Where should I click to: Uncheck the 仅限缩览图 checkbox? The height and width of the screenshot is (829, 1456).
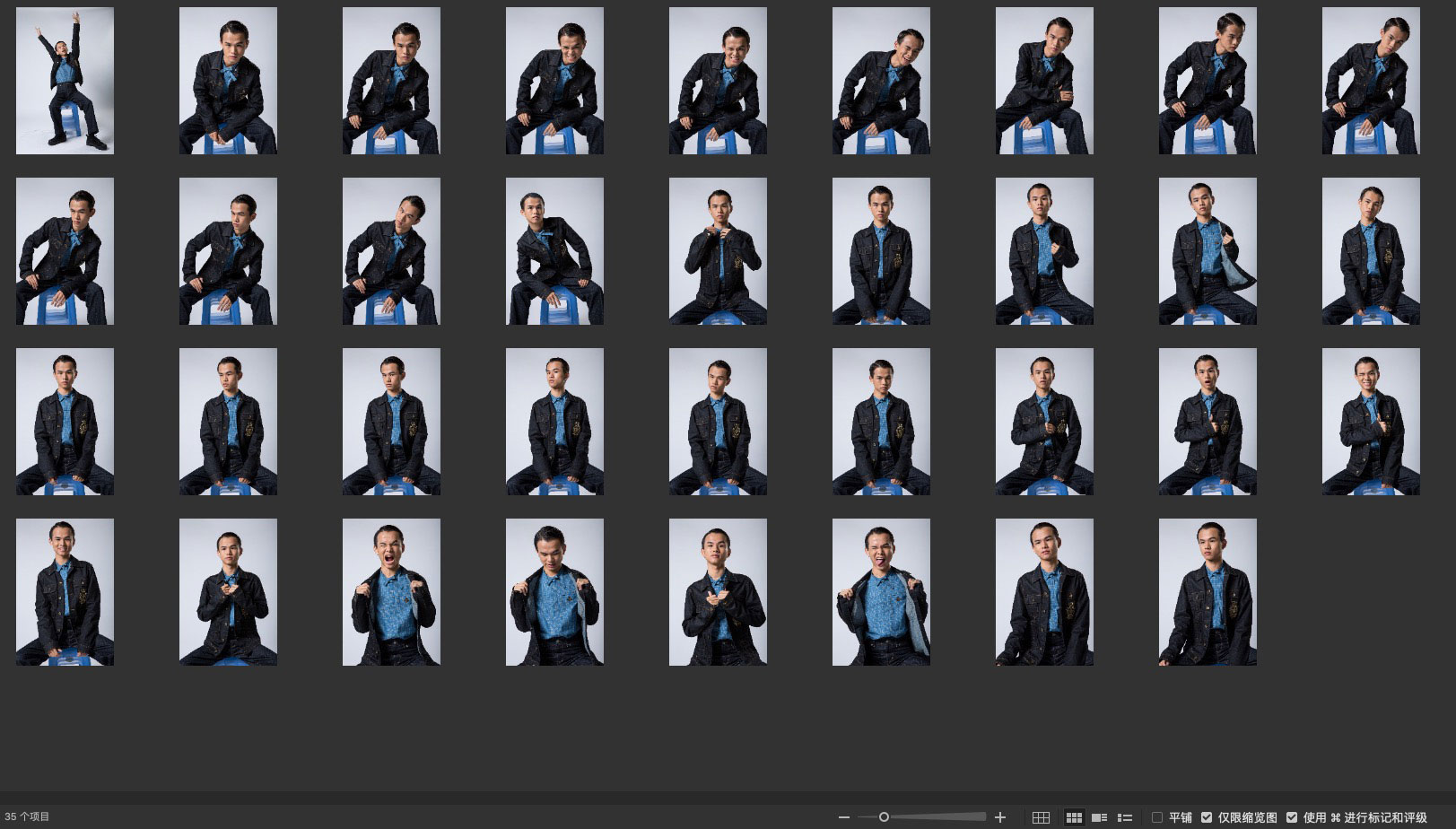(1207, 817)
